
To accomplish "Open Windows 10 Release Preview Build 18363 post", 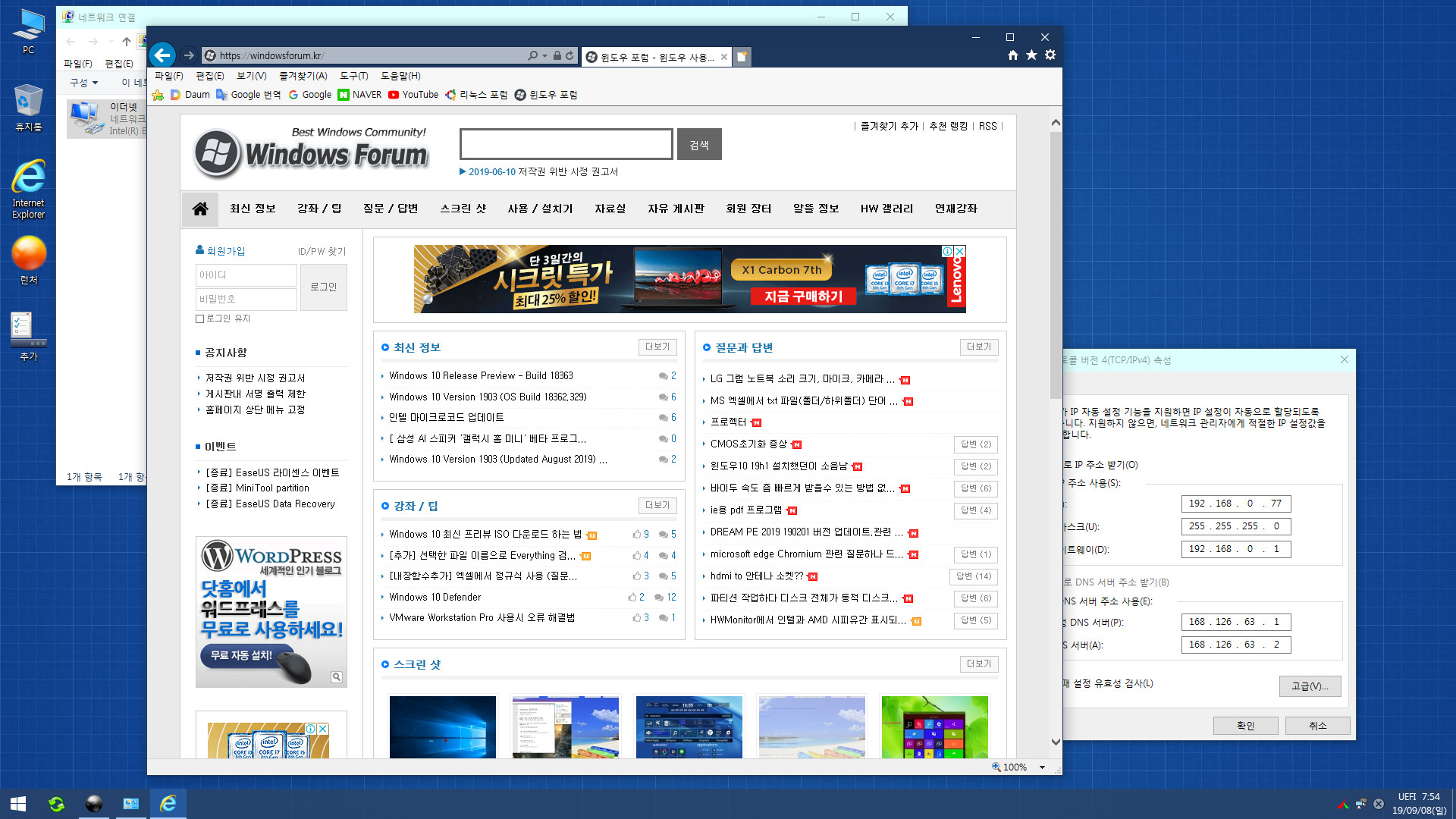I will point(481,376).
